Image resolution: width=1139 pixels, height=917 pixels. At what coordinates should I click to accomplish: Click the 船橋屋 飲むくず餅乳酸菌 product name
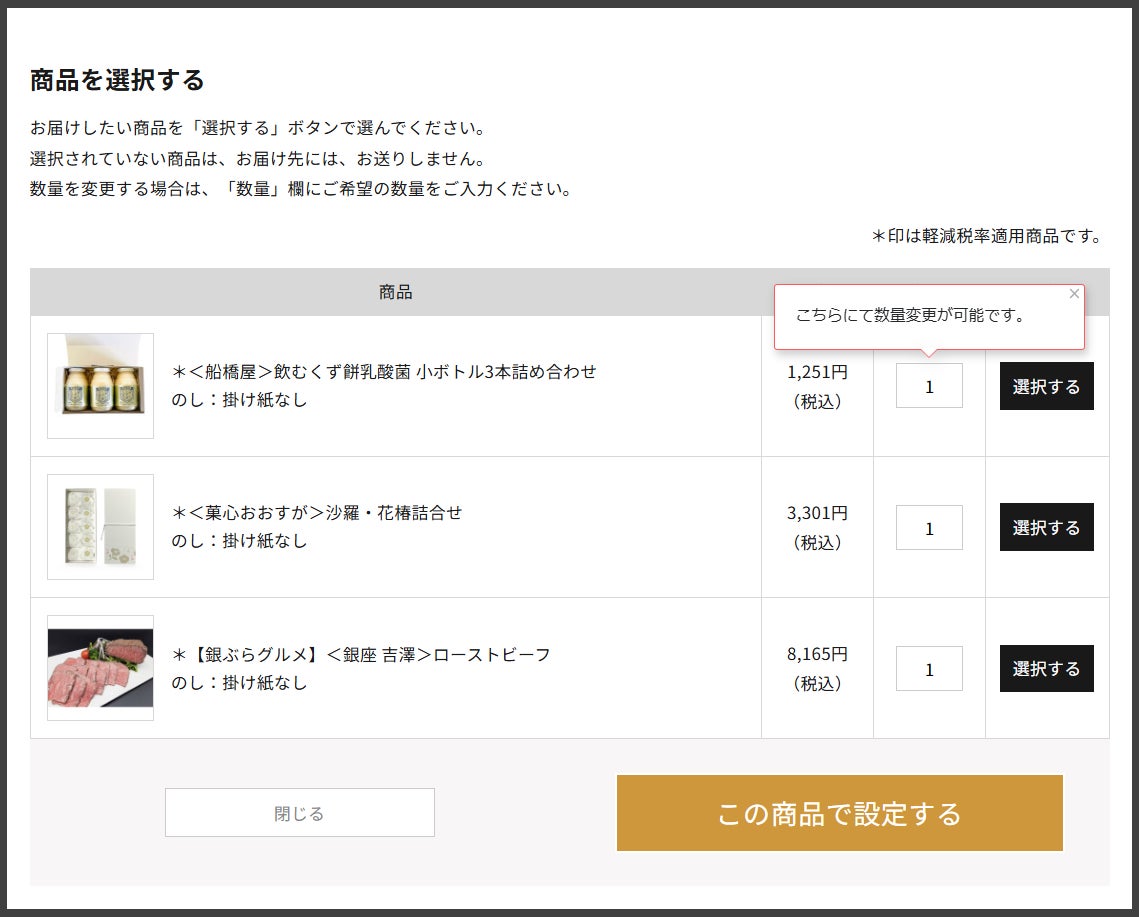point(384,372)
